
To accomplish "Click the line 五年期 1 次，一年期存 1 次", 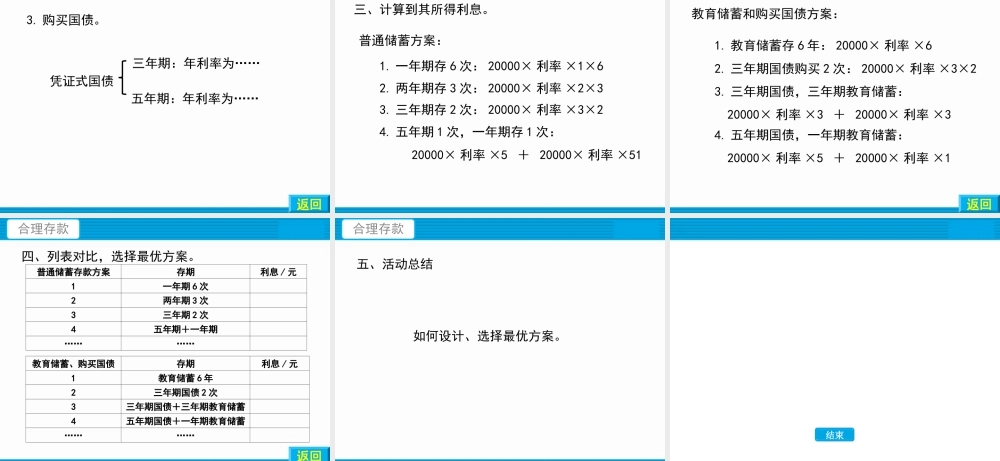I will 467,132.
